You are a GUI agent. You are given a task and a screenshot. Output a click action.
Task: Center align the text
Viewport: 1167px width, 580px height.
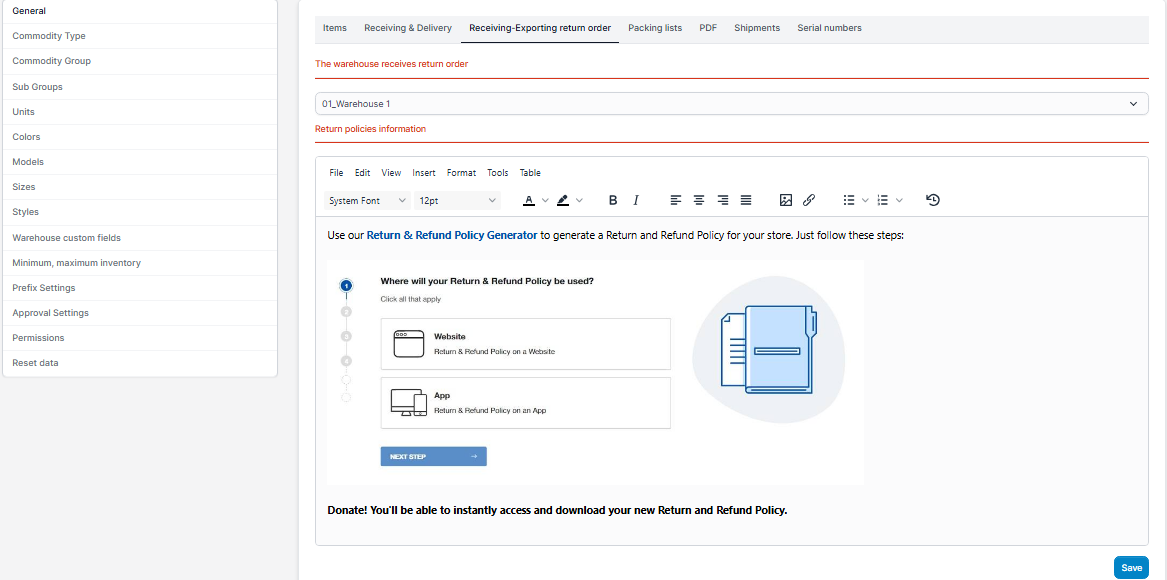coord(699,200)
